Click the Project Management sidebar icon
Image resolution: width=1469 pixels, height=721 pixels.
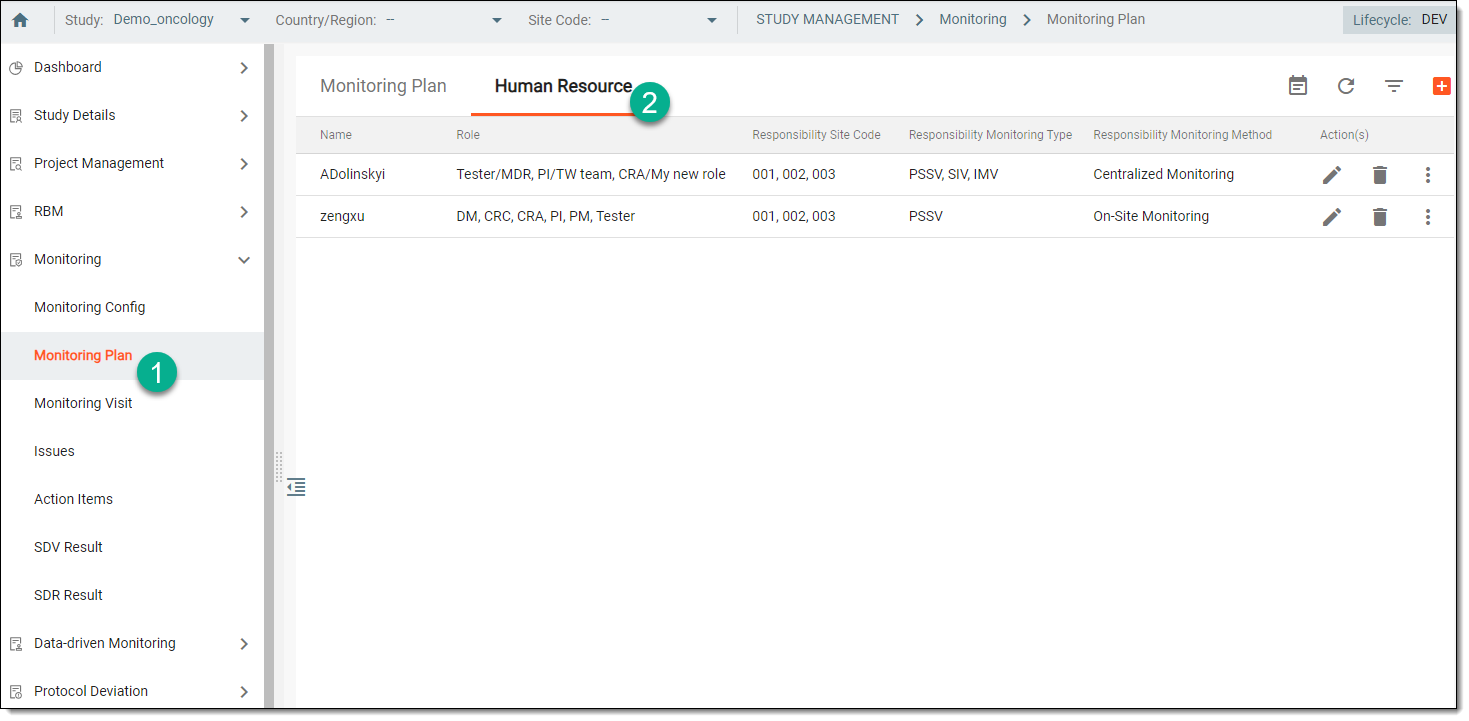click(x=16, y=164)
